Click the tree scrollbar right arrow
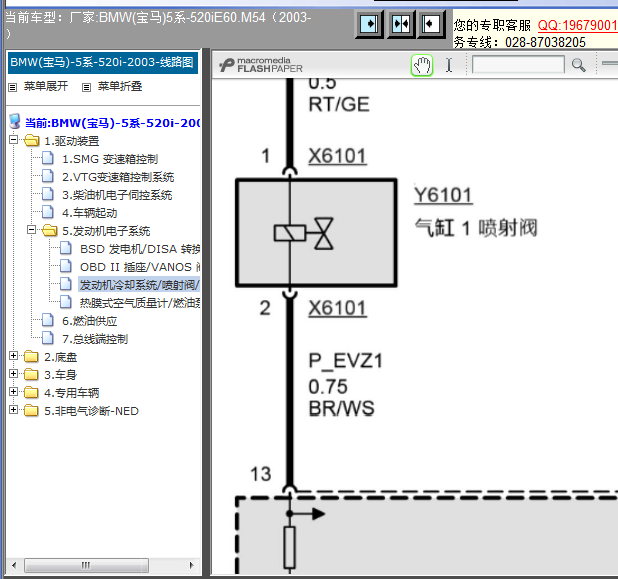The width and height of the screenshot is (618, 579). [x=192, y=565]
